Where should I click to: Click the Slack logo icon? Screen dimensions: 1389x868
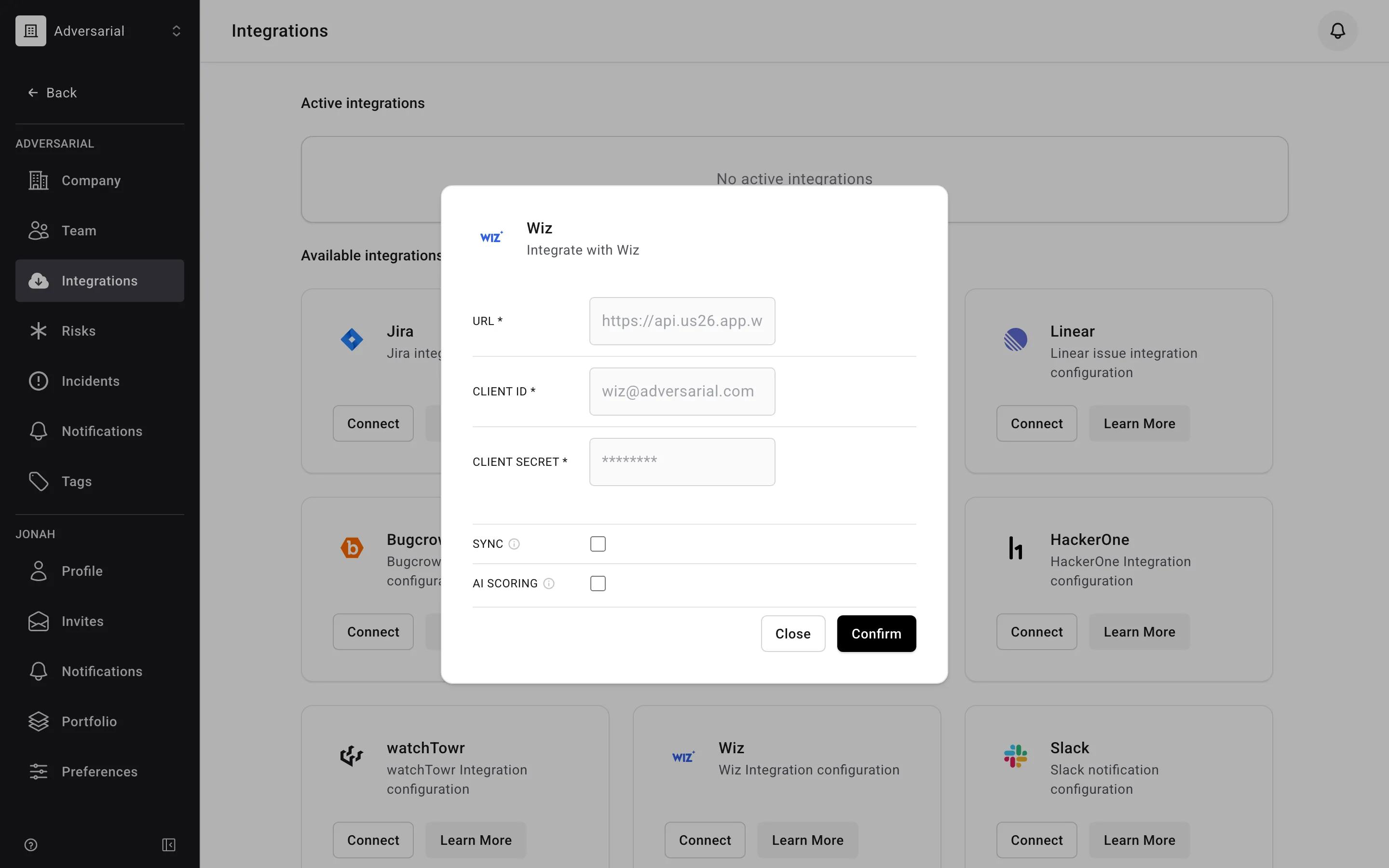pos(1015,756)
